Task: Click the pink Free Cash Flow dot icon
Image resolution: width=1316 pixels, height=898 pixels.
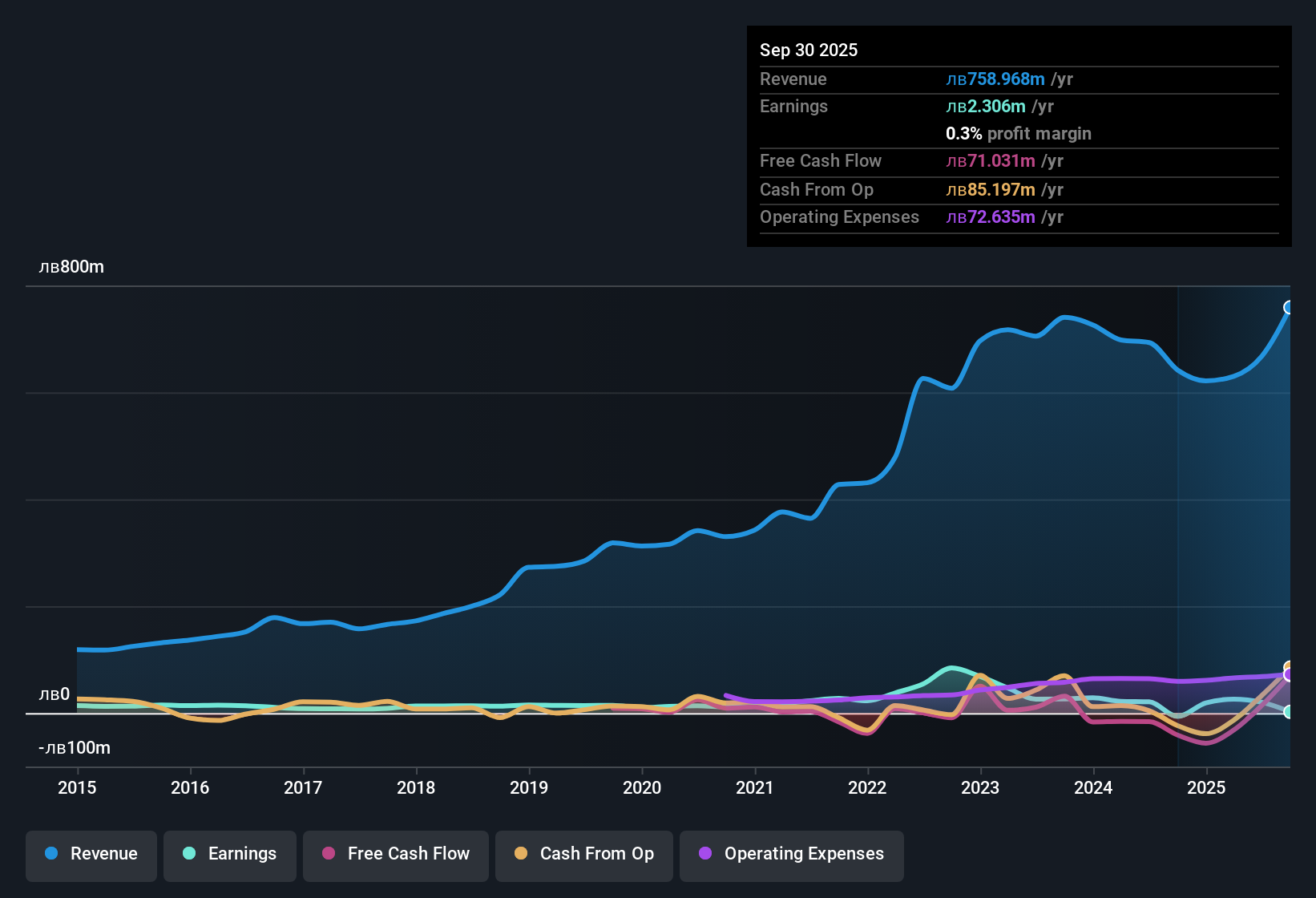Action: click(328, 854)
